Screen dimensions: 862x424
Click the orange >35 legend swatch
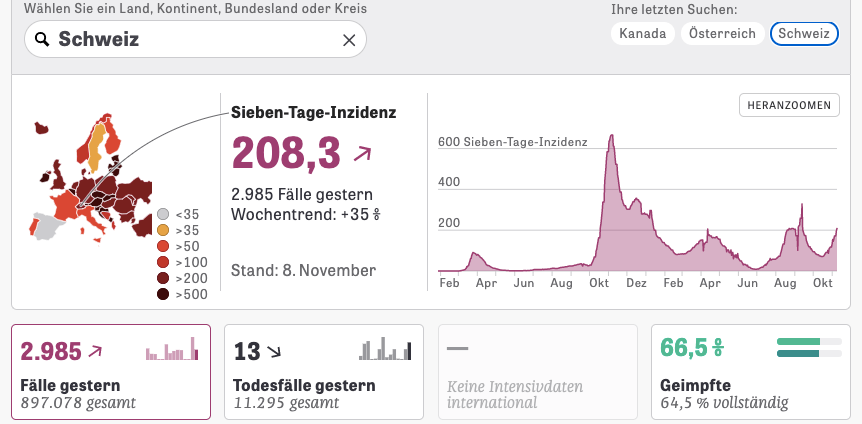pyautogui.click(x=163, y=230)
